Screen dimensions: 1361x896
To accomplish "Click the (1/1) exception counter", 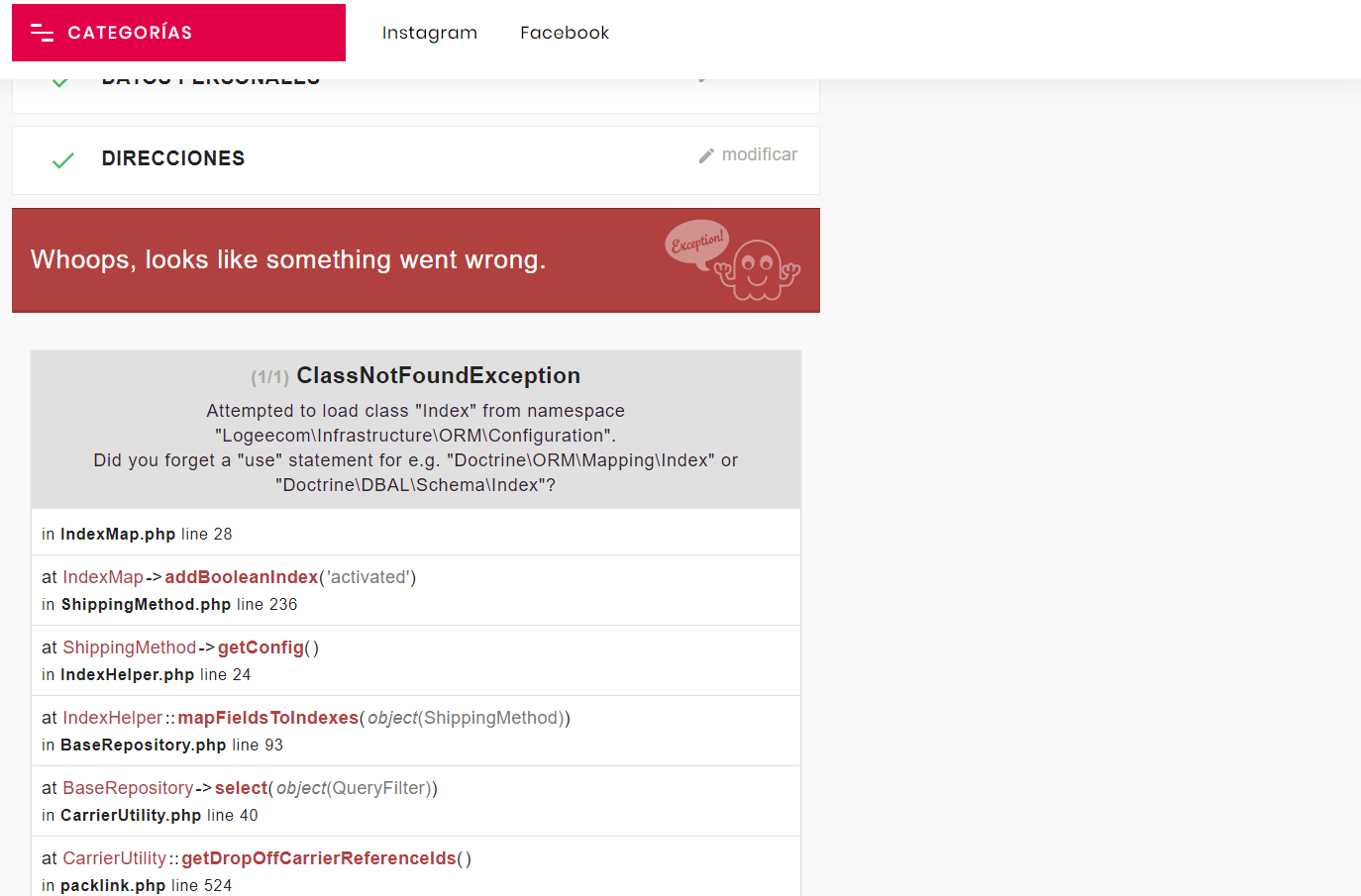I will point(269,377).
